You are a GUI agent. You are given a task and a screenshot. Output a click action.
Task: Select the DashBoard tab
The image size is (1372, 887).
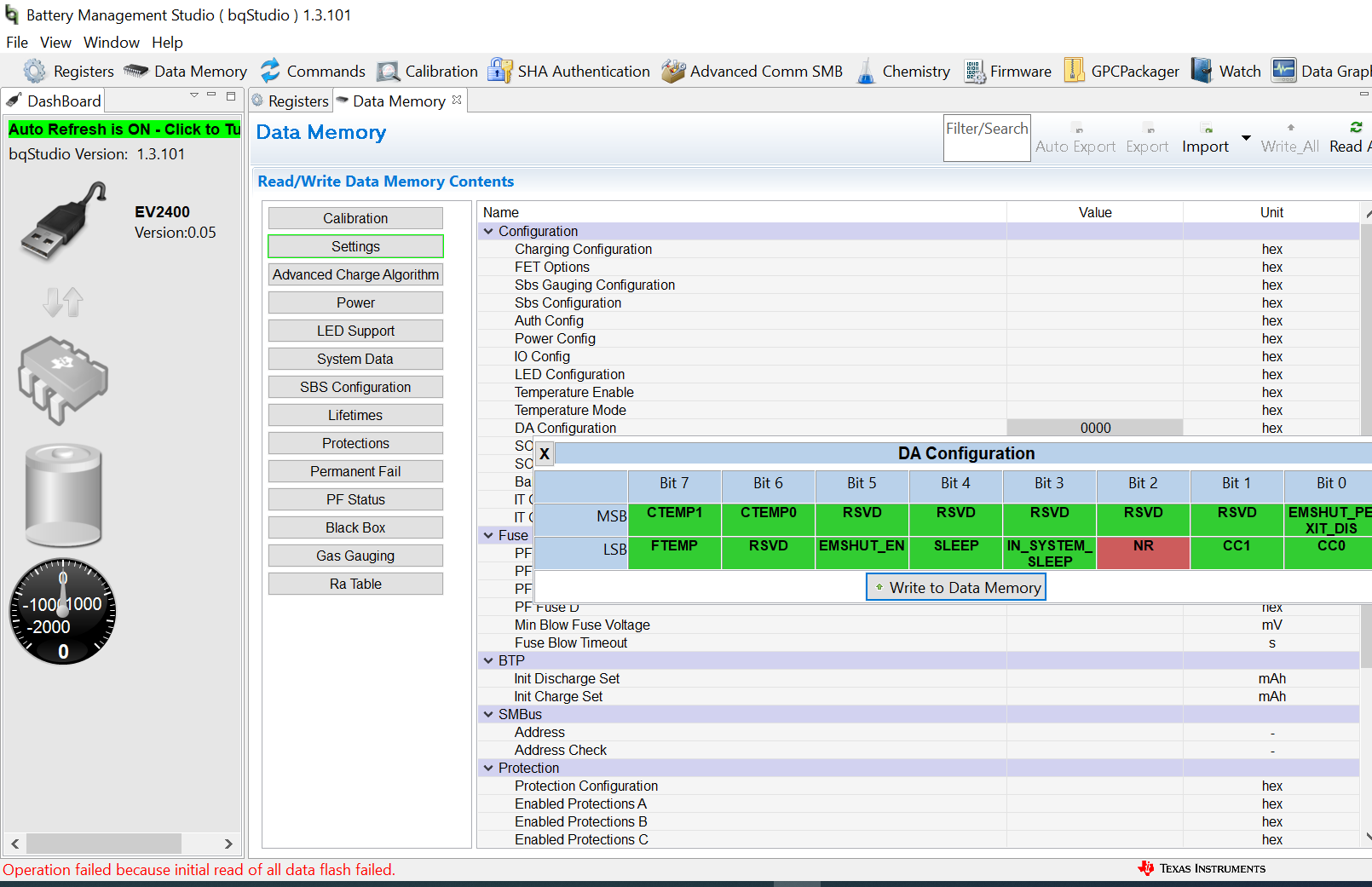tap(54, 101)
